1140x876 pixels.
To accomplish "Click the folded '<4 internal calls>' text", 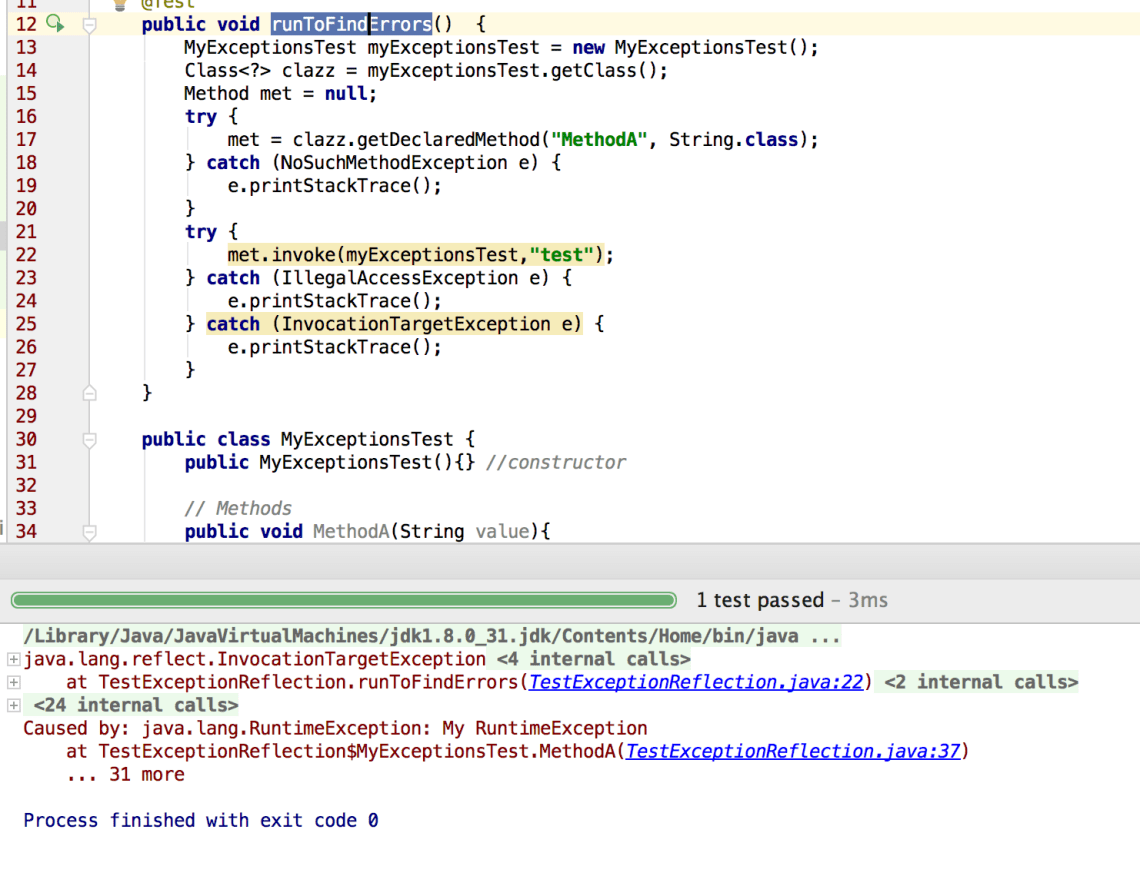I will coord(593,659).
